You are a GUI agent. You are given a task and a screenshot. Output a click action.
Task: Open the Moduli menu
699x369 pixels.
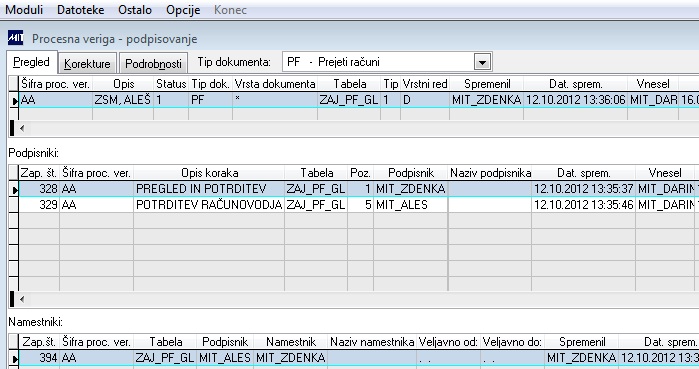[x=24, y=10]
